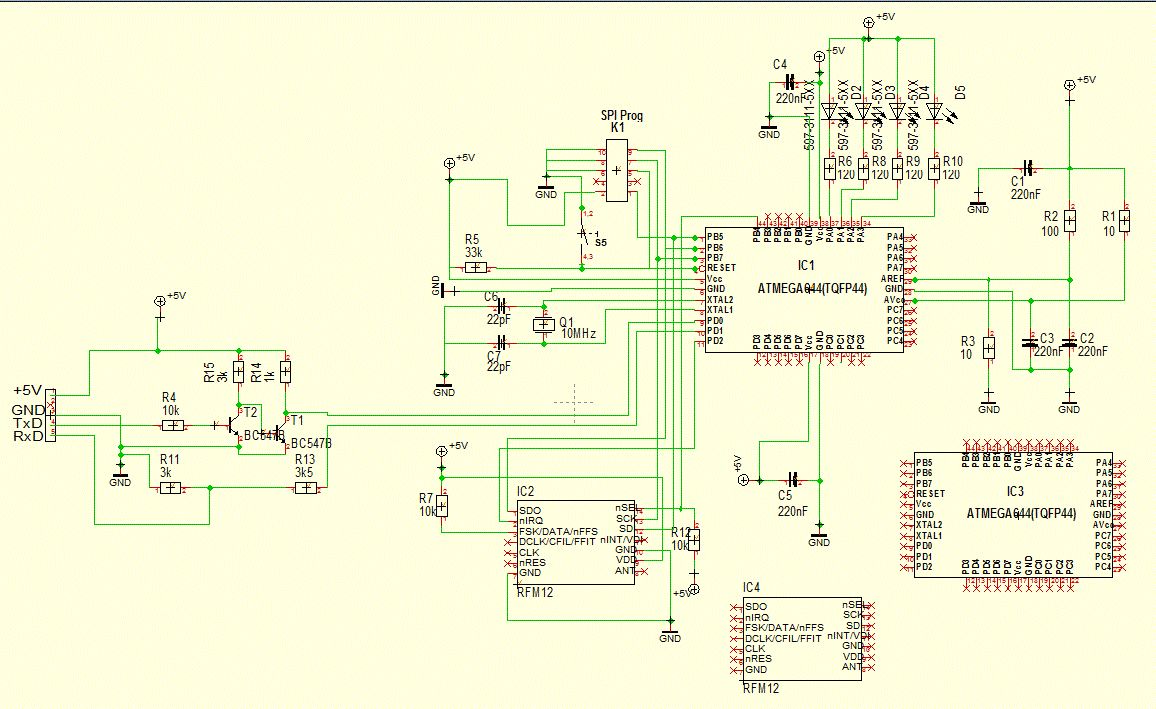Select capacitor C7 22pF symbol

point(502,343)
